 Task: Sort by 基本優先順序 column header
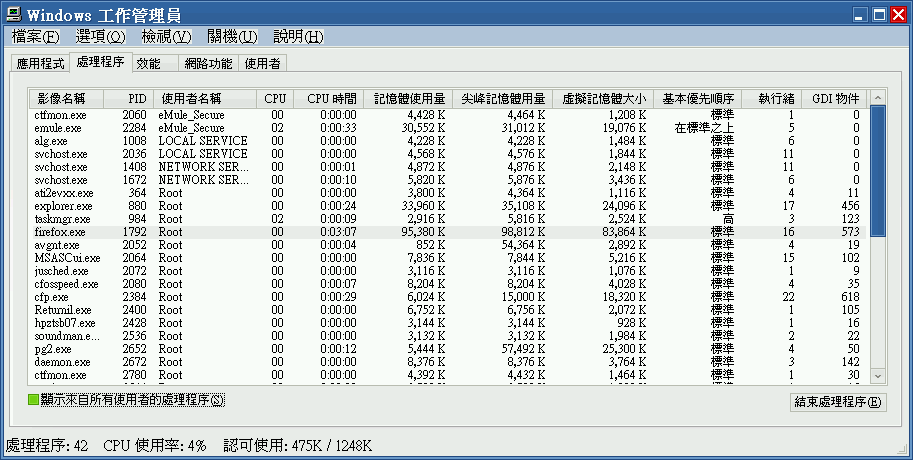[x=698, y=98]
